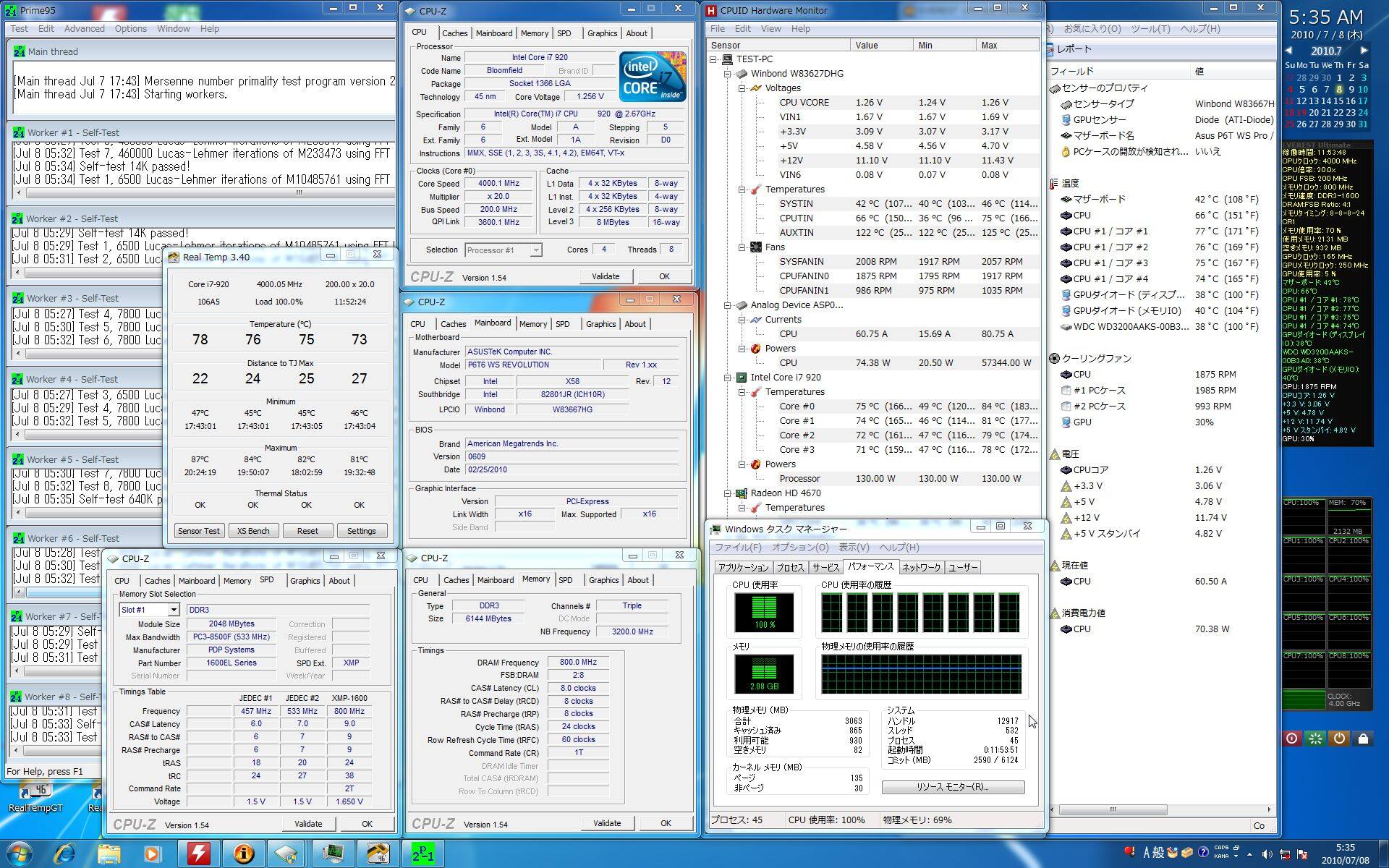This screenshot has height=868, width=1389.
Task: Click the orange info icon in taskbar
Action: click(243, 854)
